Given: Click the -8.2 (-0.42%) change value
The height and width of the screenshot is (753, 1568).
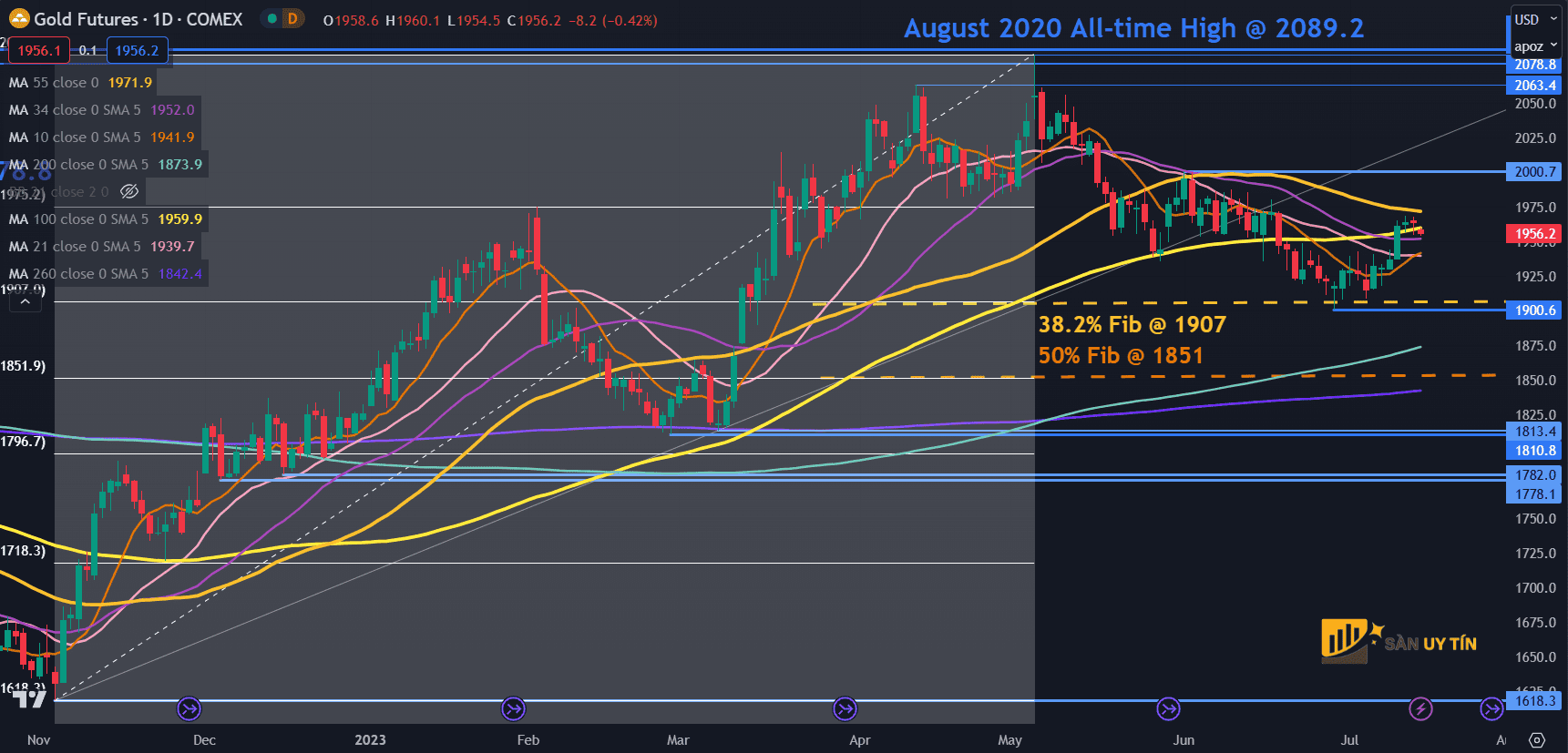Looking at the screenshot, I should 612,20.
